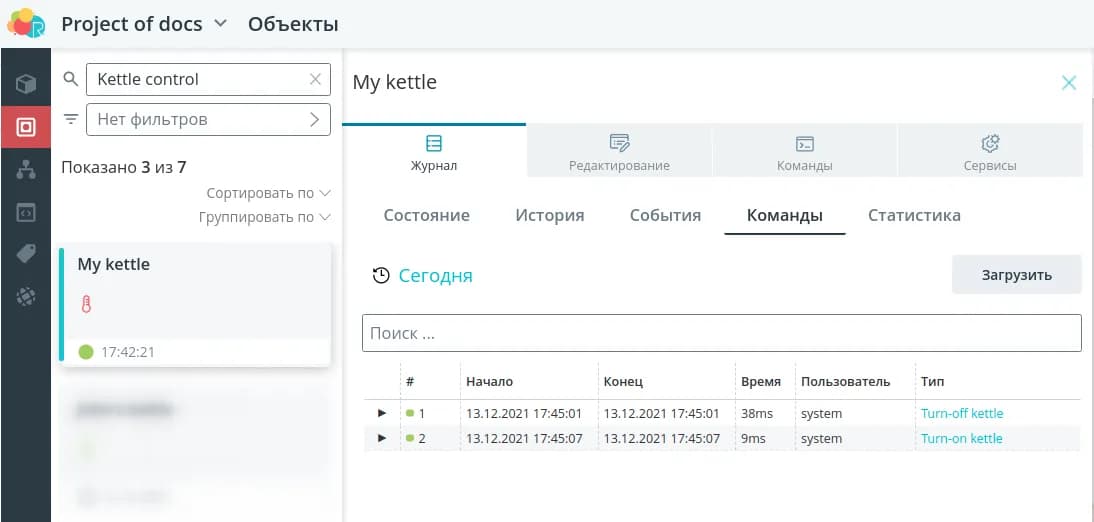Click the Загрузить button
1094x522 pixels.
(x=1016, y=275)
